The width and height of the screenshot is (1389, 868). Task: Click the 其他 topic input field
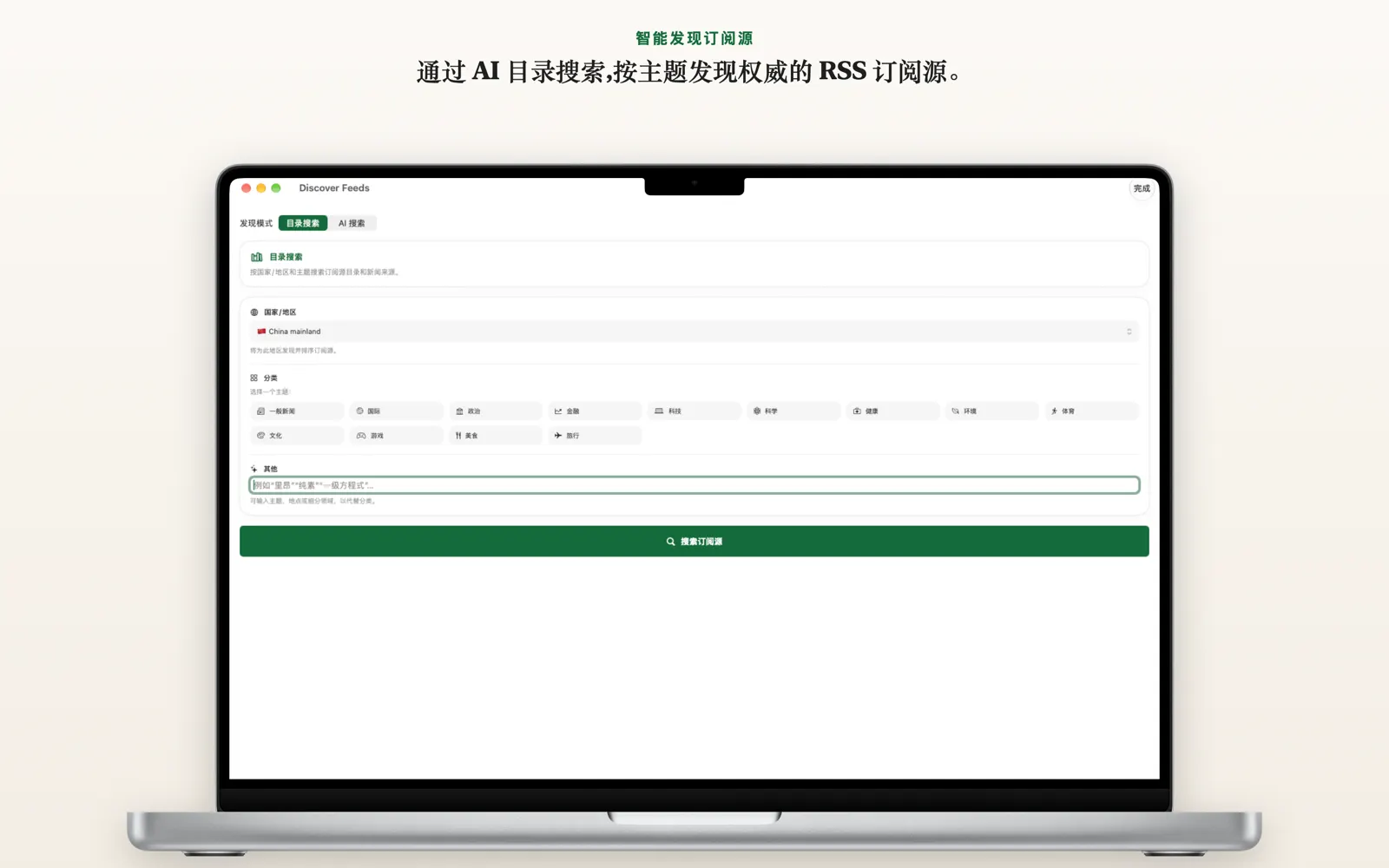coord(694,485)
